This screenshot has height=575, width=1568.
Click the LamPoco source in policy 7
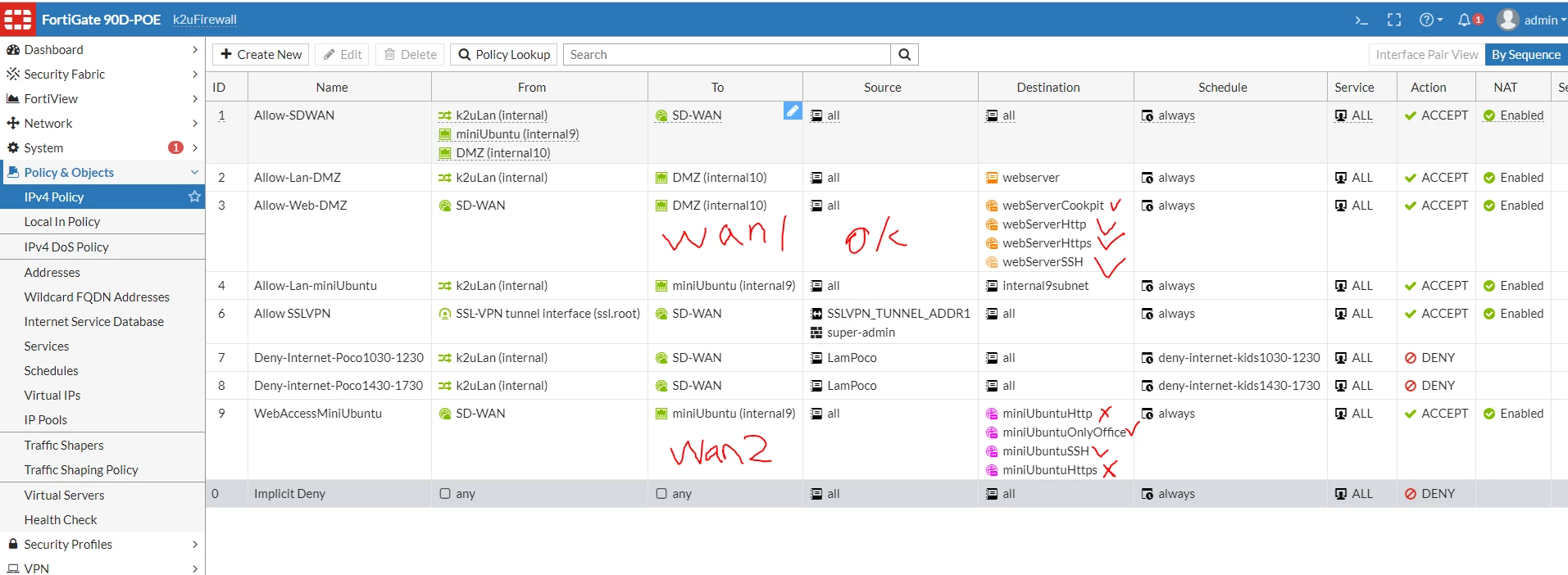852,358
